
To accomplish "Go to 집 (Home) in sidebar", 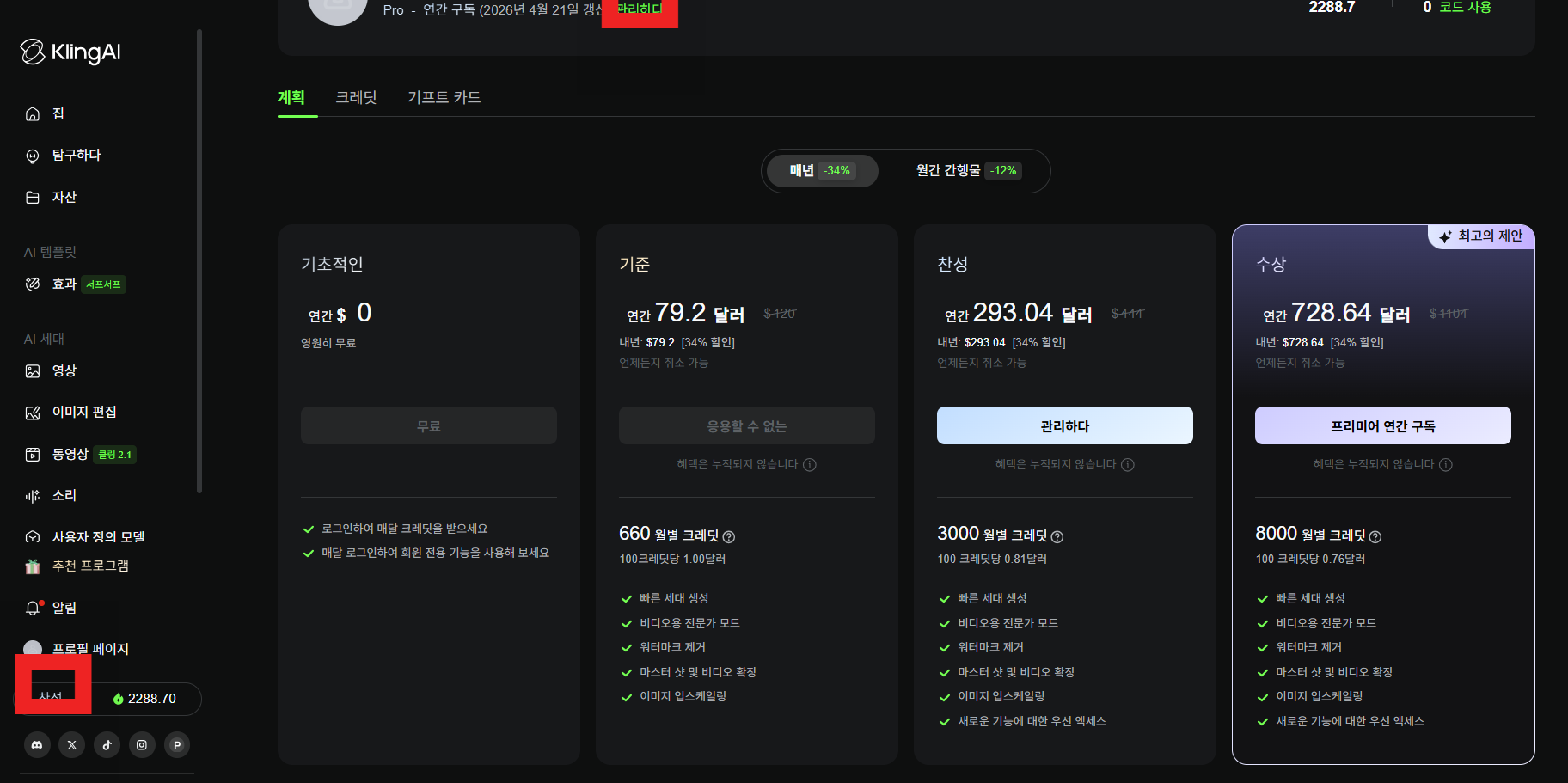I will (x=46, y=113).
